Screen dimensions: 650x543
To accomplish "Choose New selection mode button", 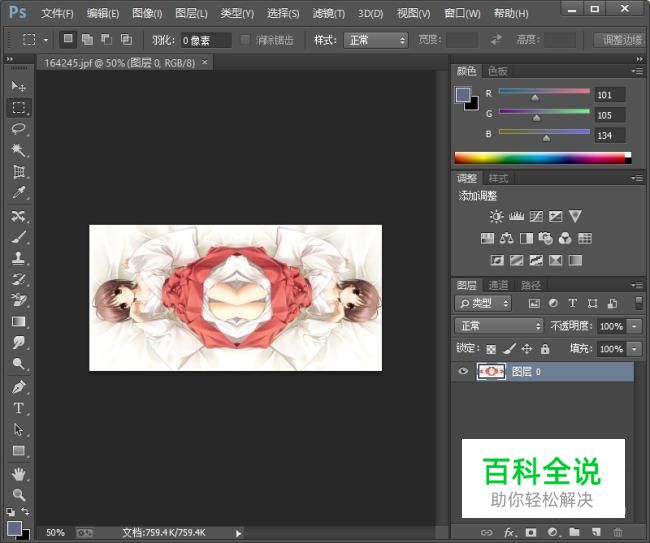I will (68, 40).
